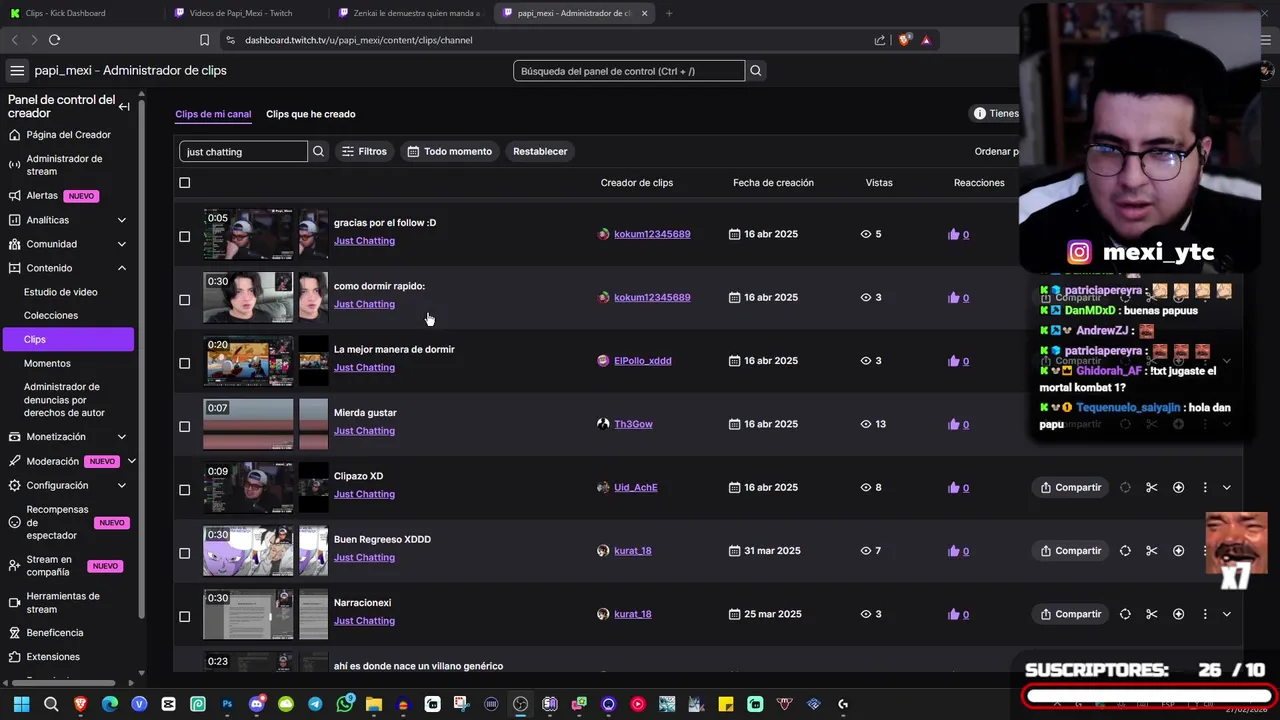The width and height of the screenshot is (1280, 720).
Task: Select the 'Clipazo XD' clip checkbox
Action: [x=184, y=490]
